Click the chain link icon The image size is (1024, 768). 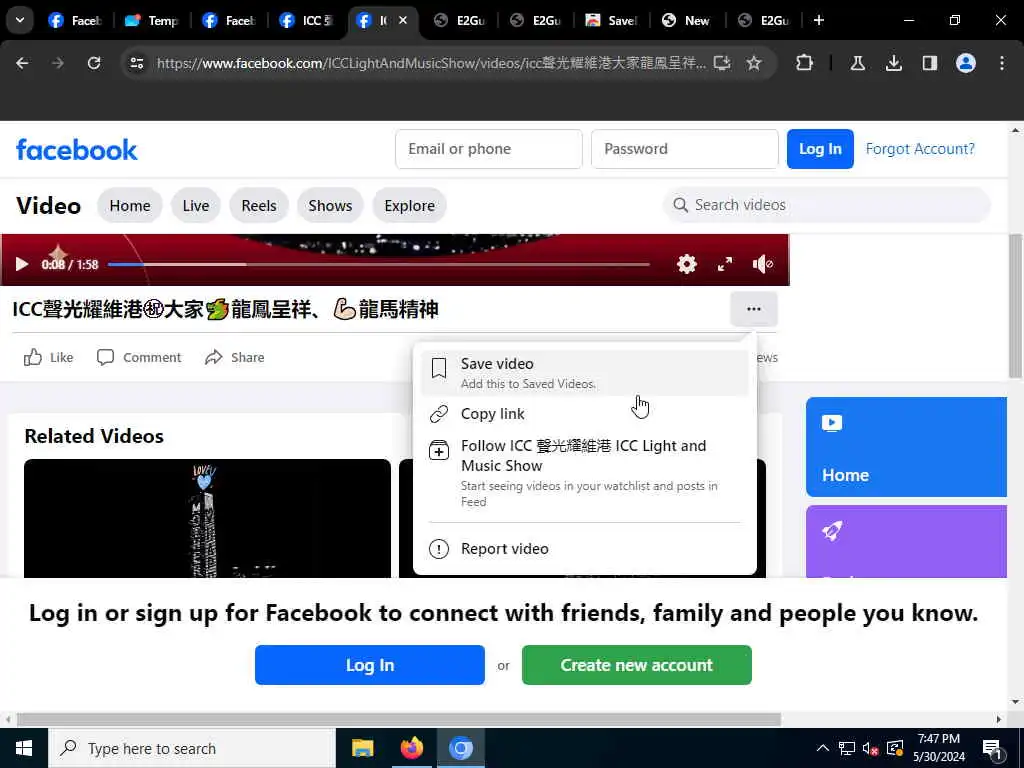click(439, 413)
